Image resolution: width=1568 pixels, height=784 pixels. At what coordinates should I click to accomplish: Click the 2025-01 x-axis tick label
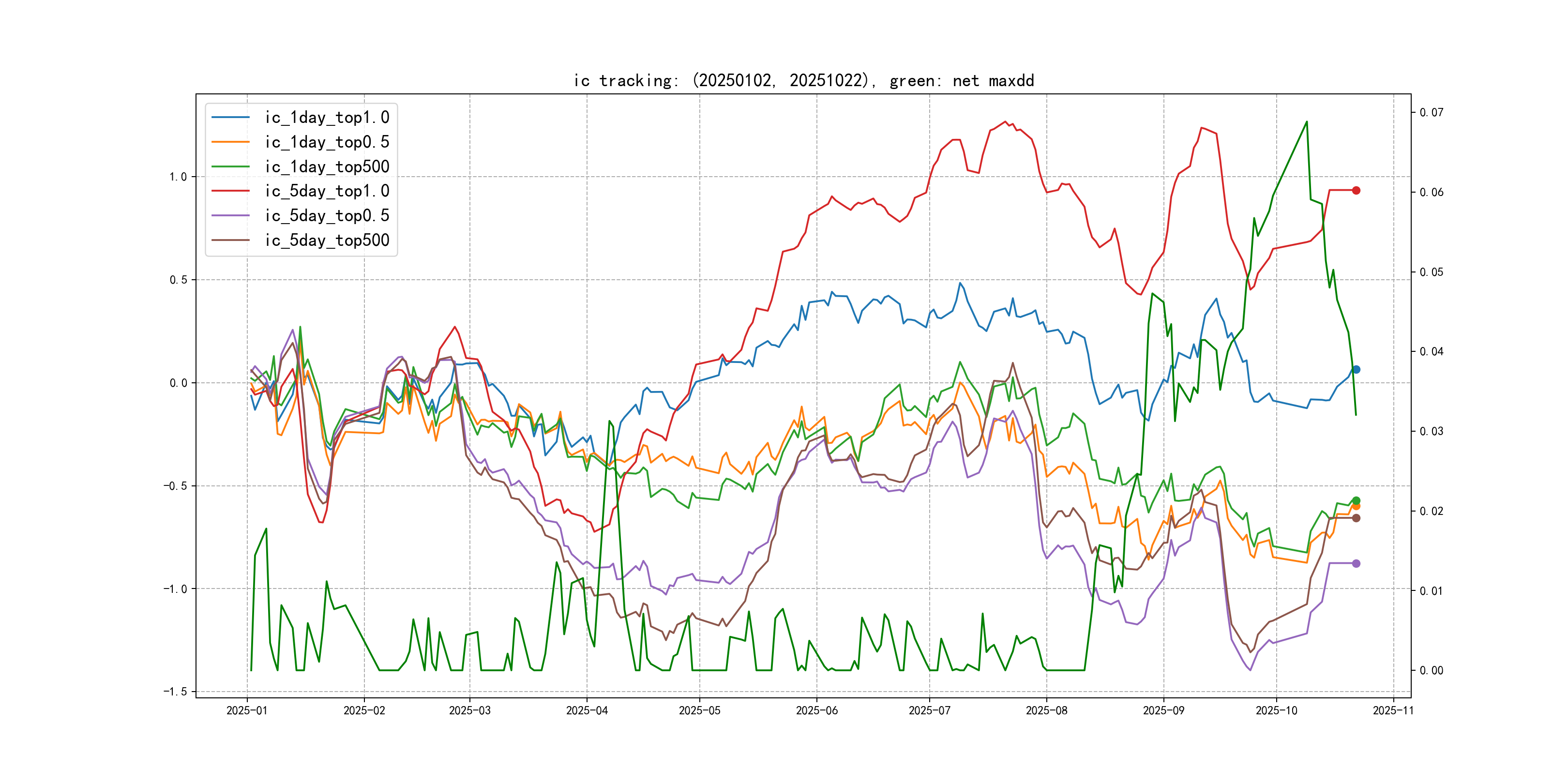click(246, 710)
